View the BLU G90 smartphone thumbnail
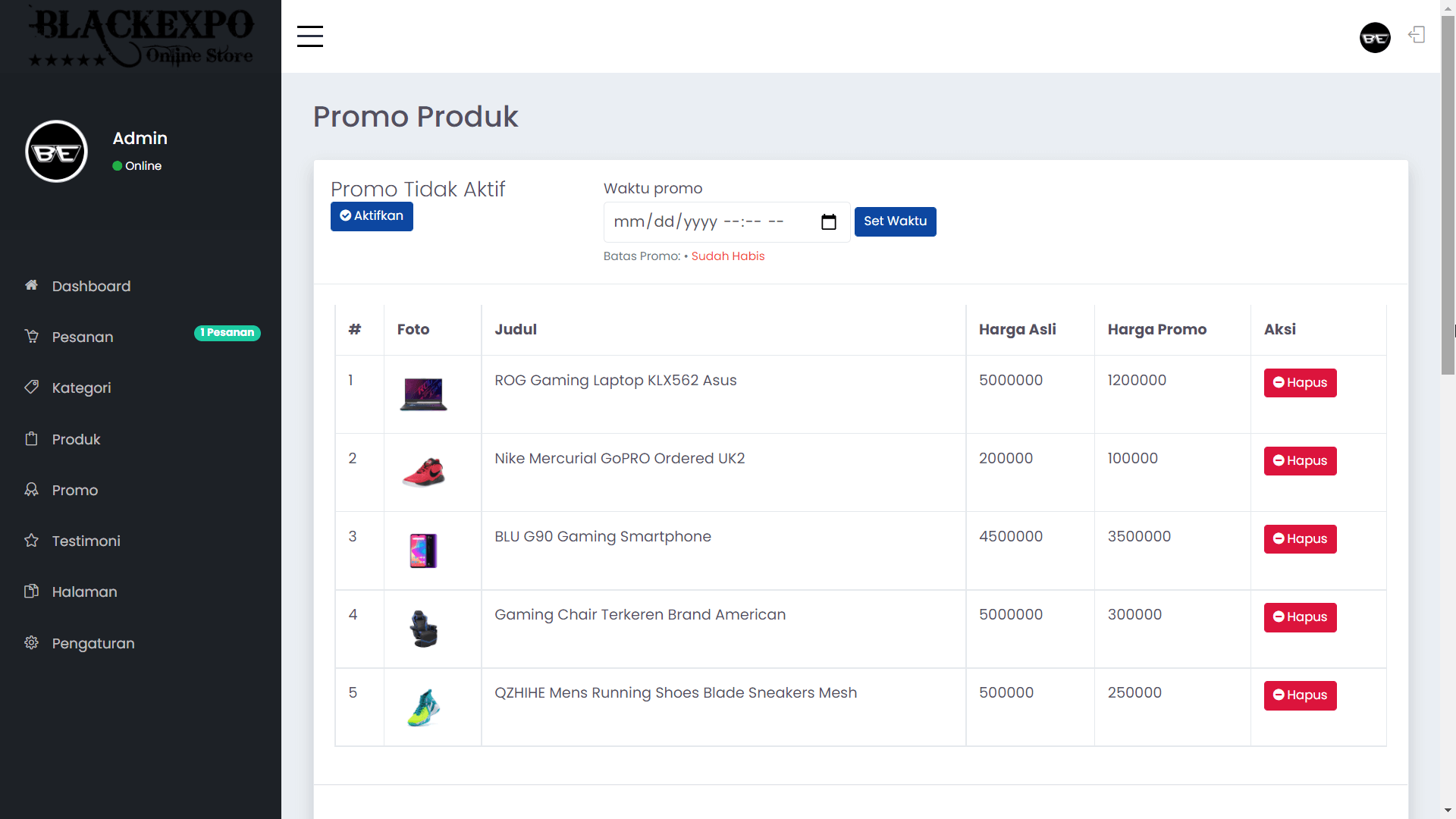 coord(422,551)
